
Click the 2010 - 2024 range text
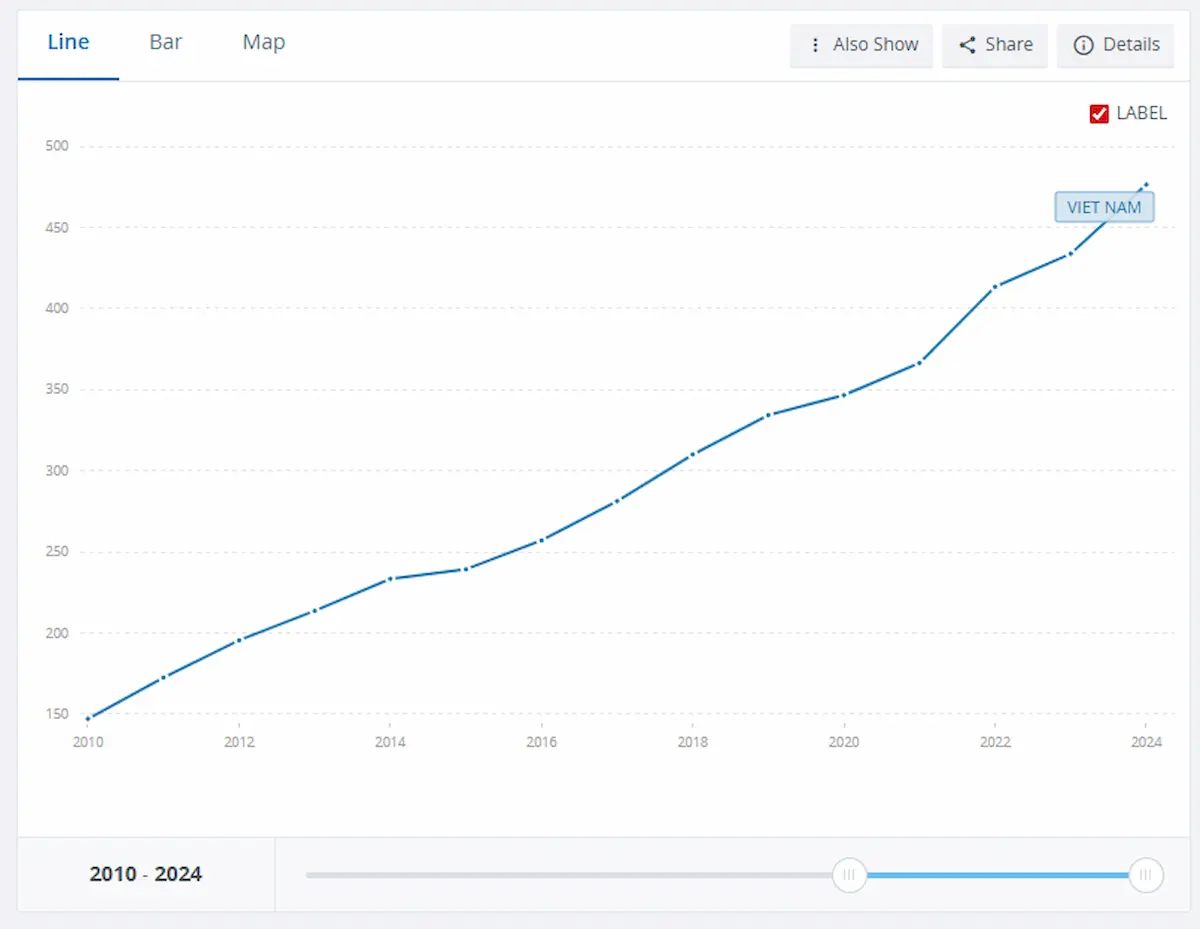(146, 874)
